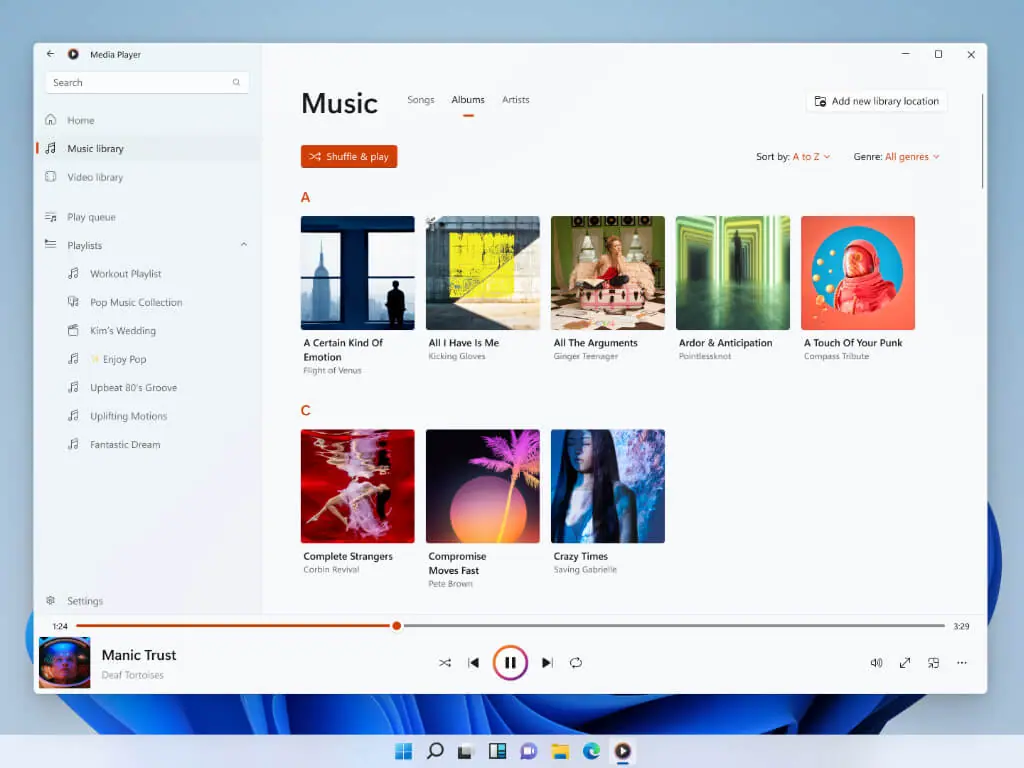The height and width of the screenshot is (768, 1024).
Task: Switch to mini player mode
Action: (x=934, y=663)
